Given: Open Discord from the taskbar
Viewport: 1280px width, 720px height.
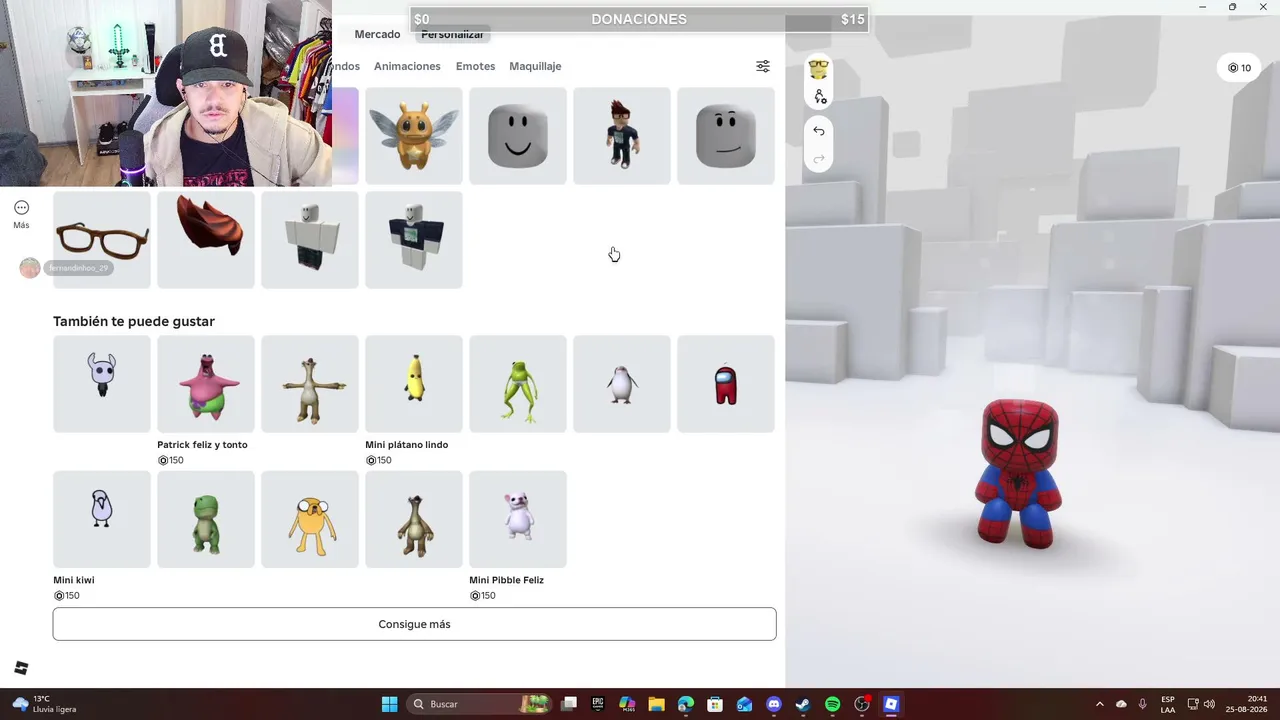Looking at the screenshot, I should 774,704.
